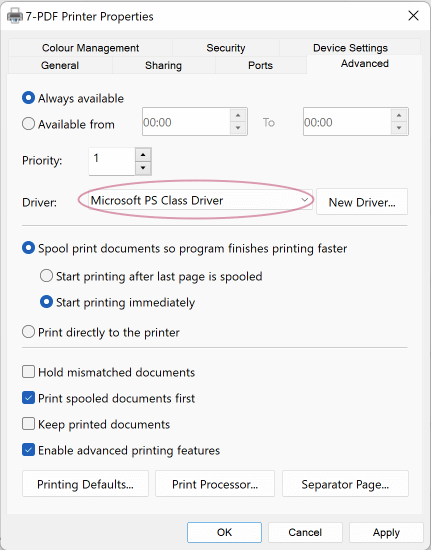Screen dimensions: 431x550
Task: Open the Separator Page... dialog
Action: tap(345, 484)
